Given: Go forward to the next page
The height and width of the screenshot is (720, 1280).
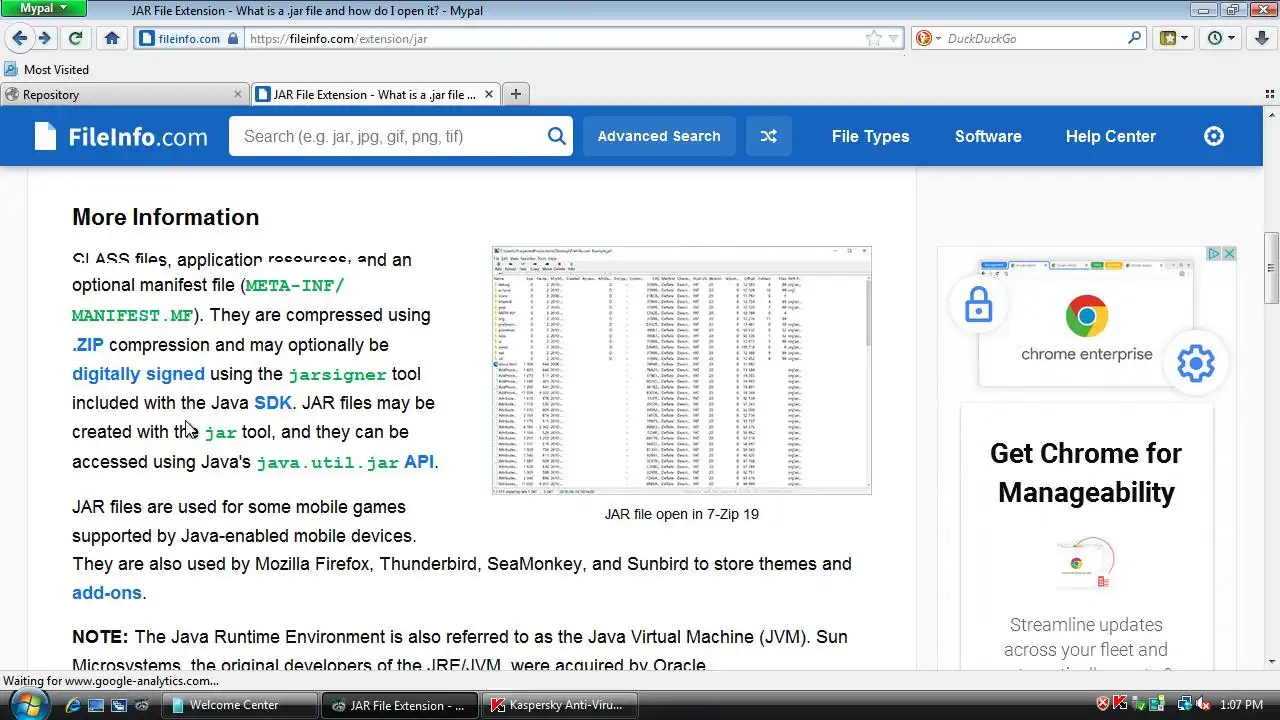Looking at the screenshot, I should 45,38.
